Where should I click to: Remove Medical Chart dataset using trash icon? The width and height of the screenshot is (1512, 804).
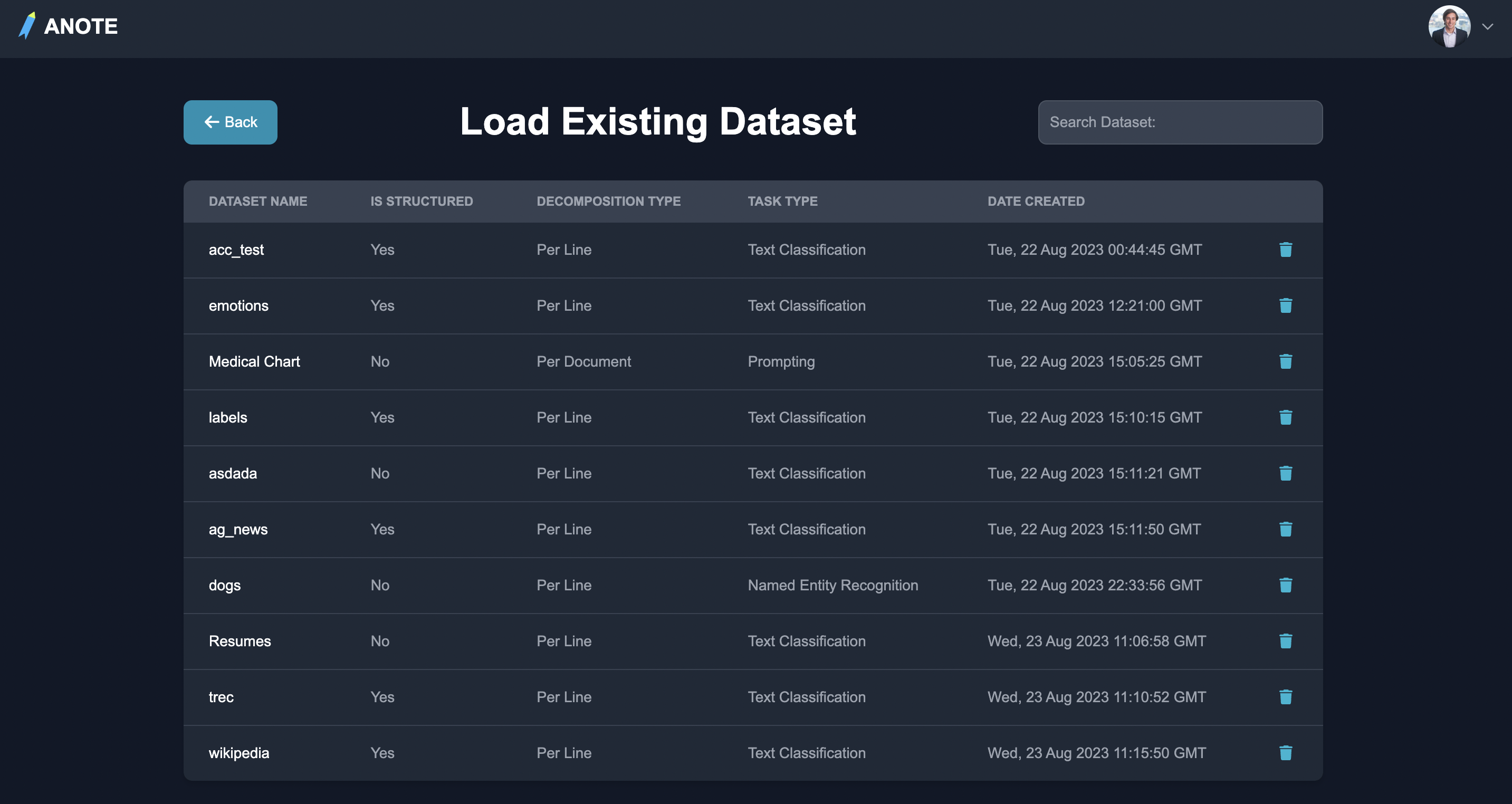point(1286,361)
